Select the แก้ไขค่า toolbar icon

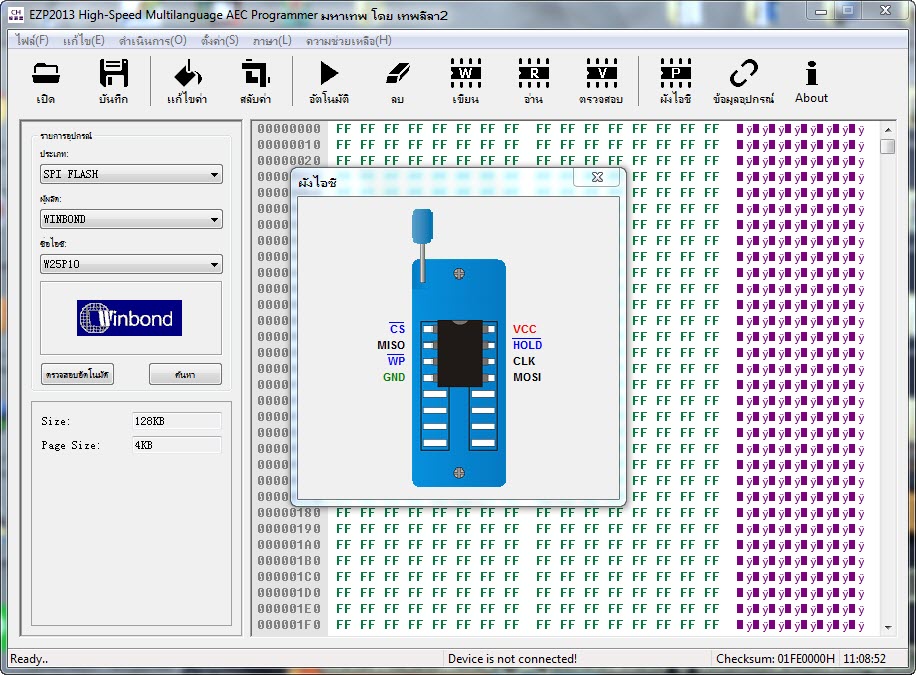[188, 80]
